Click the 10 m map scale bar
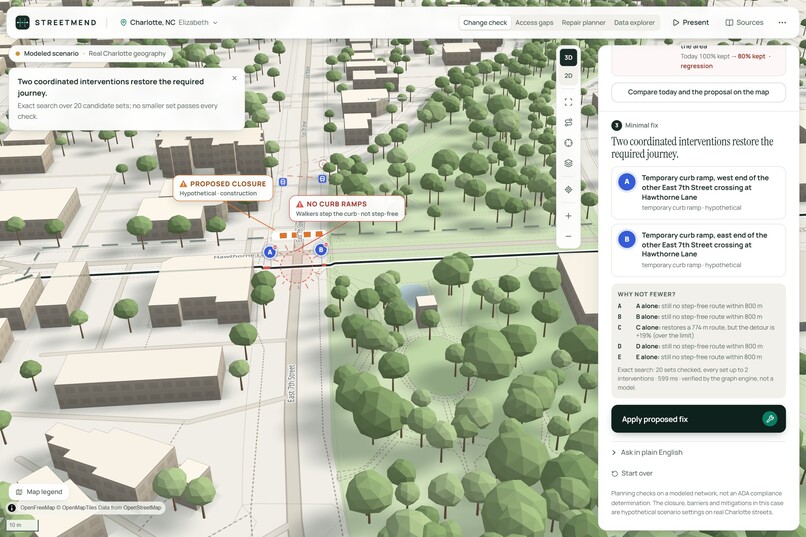Screen dimensions: 806x537 pyautogui.click(x=23, y=525)
